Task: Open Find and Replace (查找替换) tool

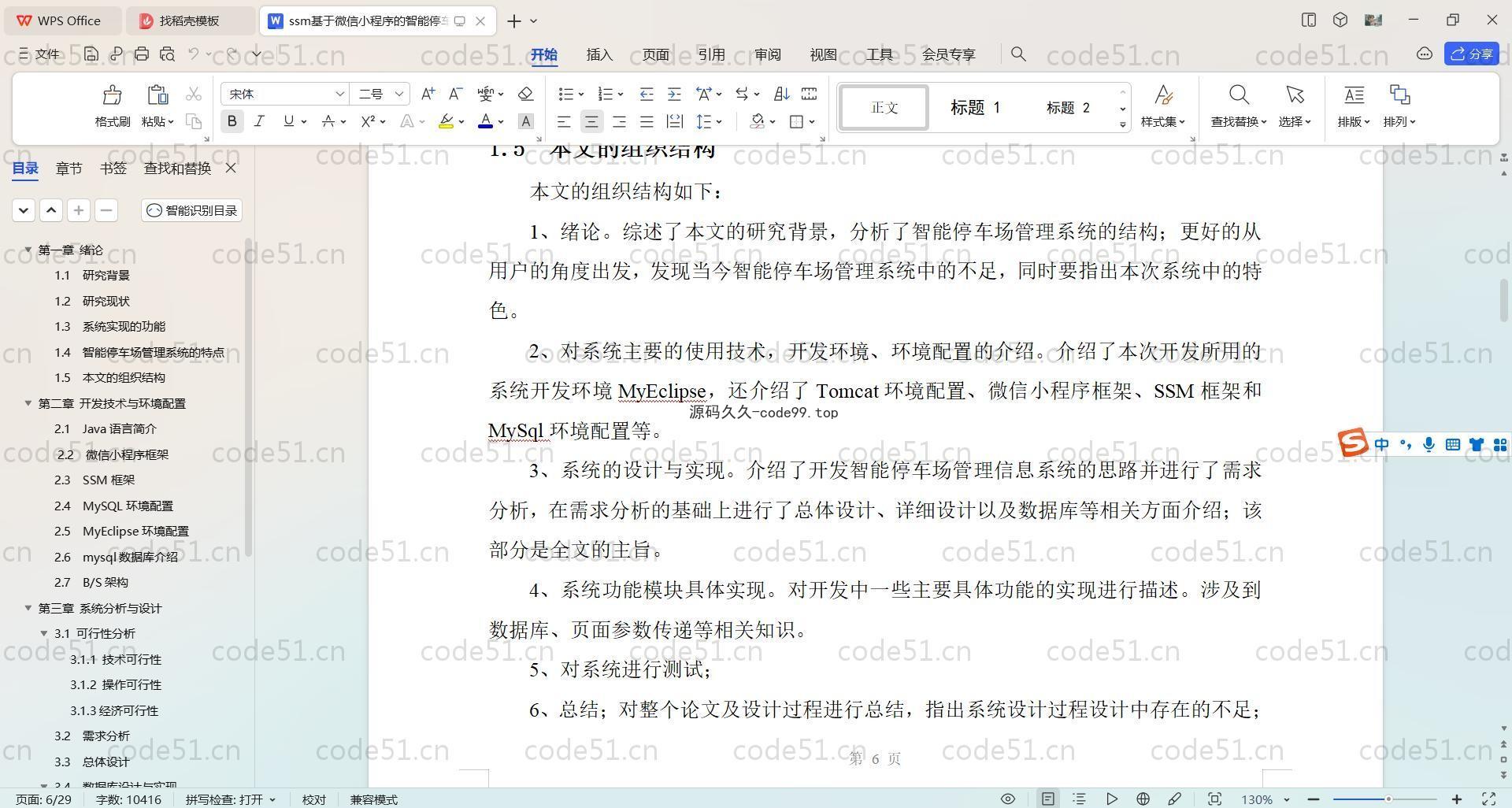Action: tap(1239, 106)
